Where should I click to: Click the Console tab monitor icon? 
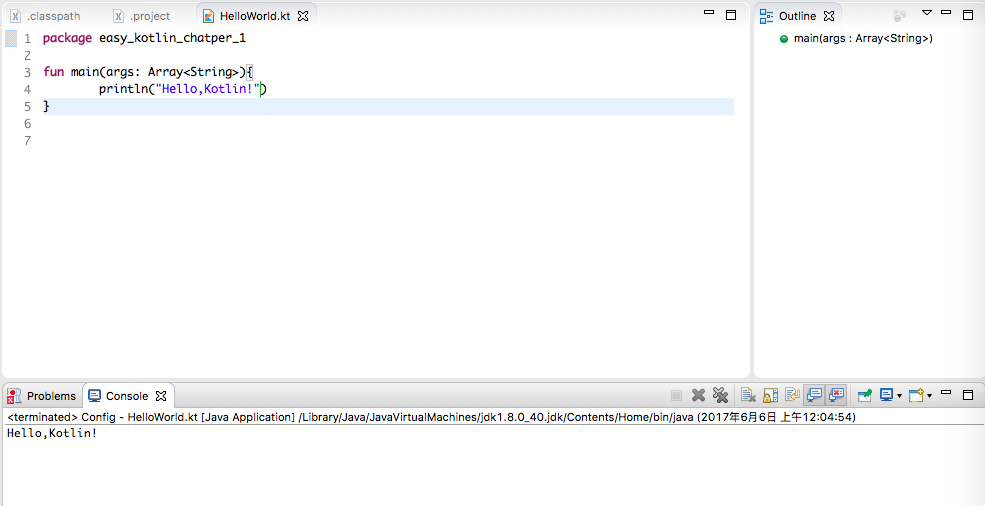[94, 396]
